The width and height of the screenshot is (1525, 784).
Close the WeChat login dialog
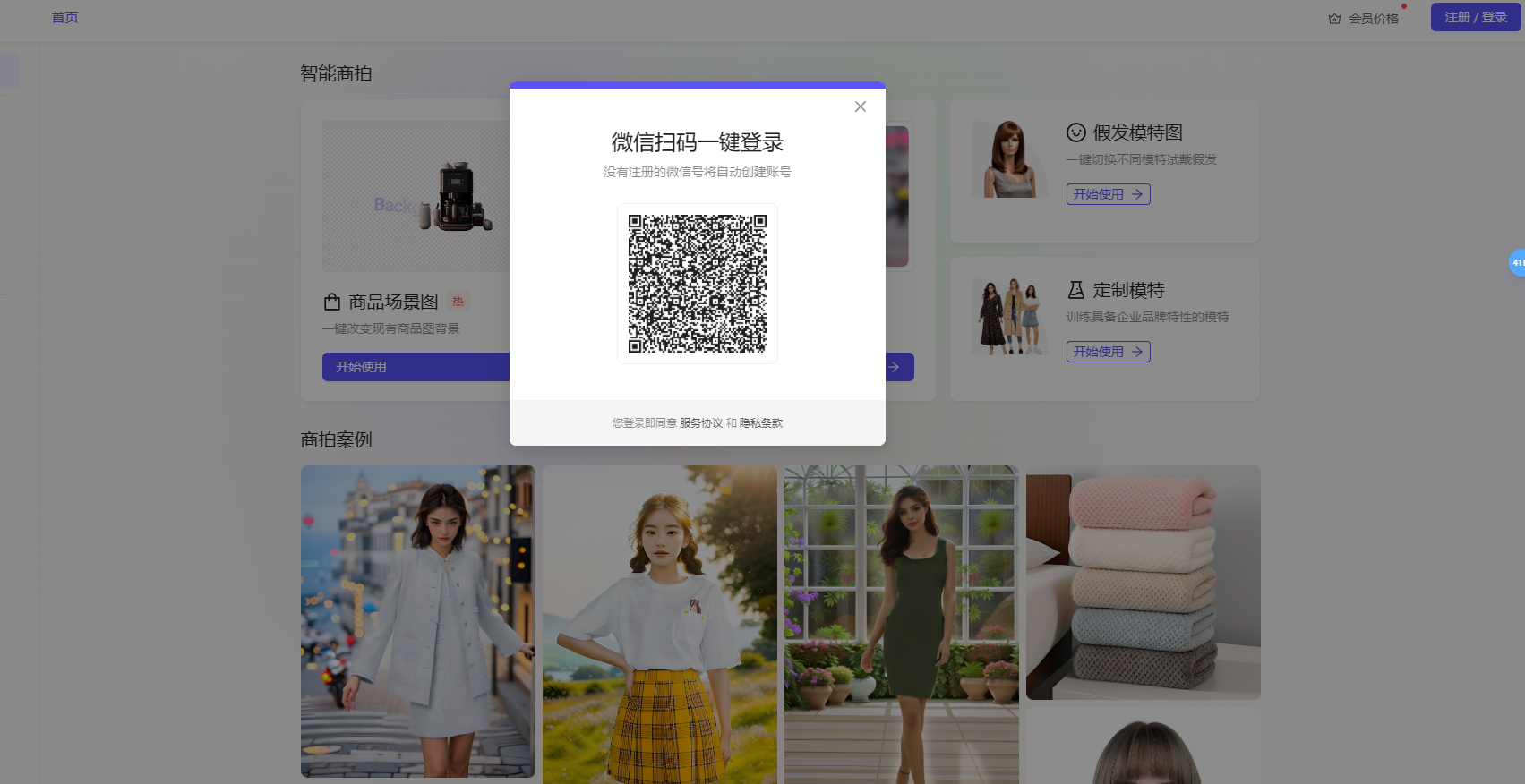861,107
